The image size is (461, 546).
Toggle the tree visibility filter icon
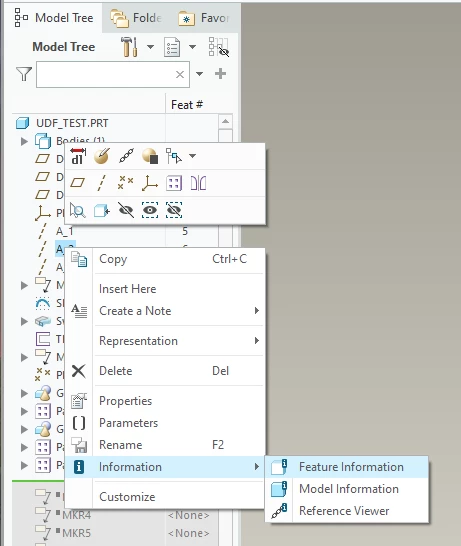pyautogui.click(x=219, y=47)
